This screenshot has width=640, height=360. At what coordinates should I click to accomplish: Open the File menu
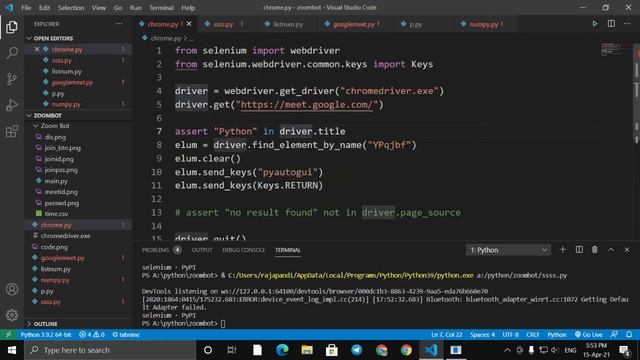[x=26, y=8]
